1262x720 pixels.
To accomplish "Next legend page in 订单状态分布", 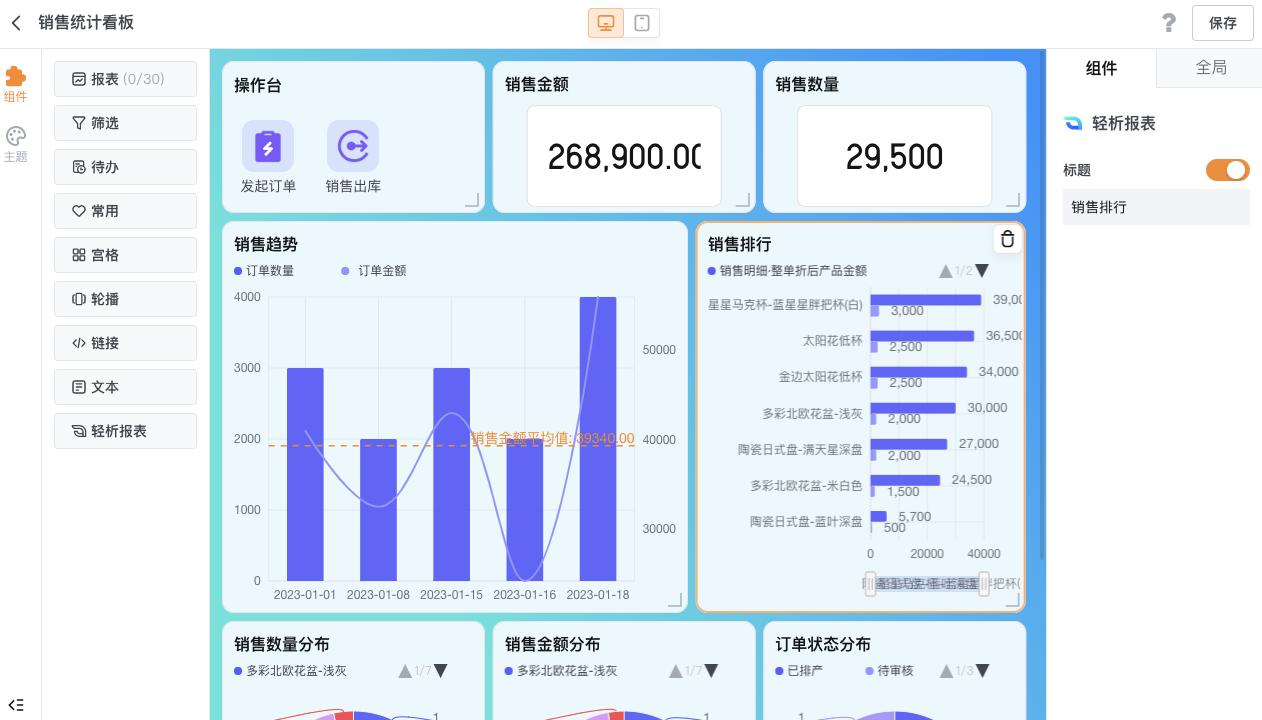I will [982, 671].
